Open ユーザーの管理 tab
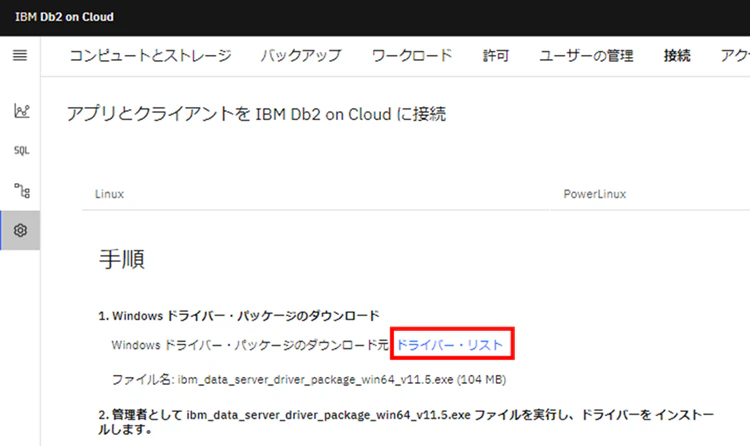750x446 pixels. (586, 56)
